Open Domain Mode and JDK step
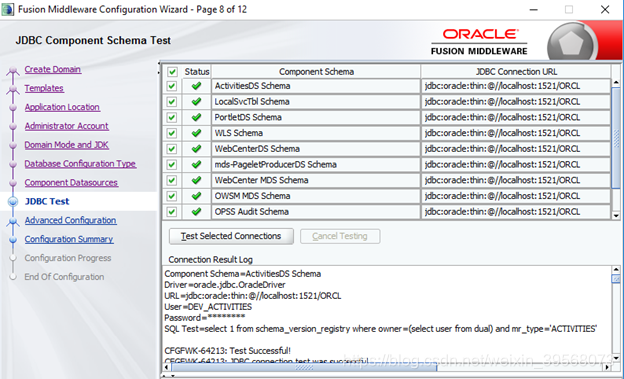The width and height of the screenshot is (624, 379). (66, 145)
